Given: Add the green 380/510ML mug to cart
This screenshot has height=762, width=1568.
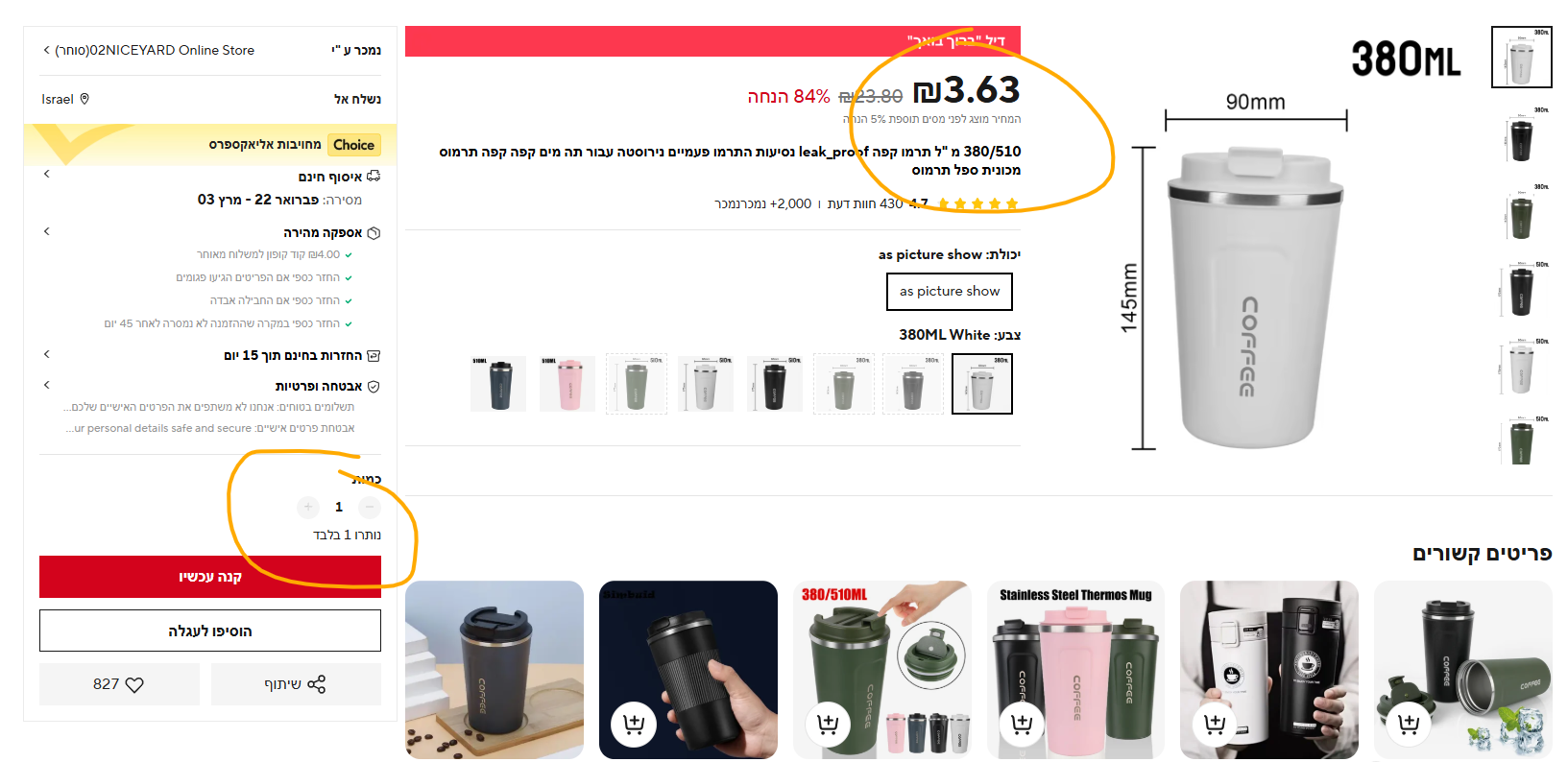Looking at the screenshot, I should (828, 724).
